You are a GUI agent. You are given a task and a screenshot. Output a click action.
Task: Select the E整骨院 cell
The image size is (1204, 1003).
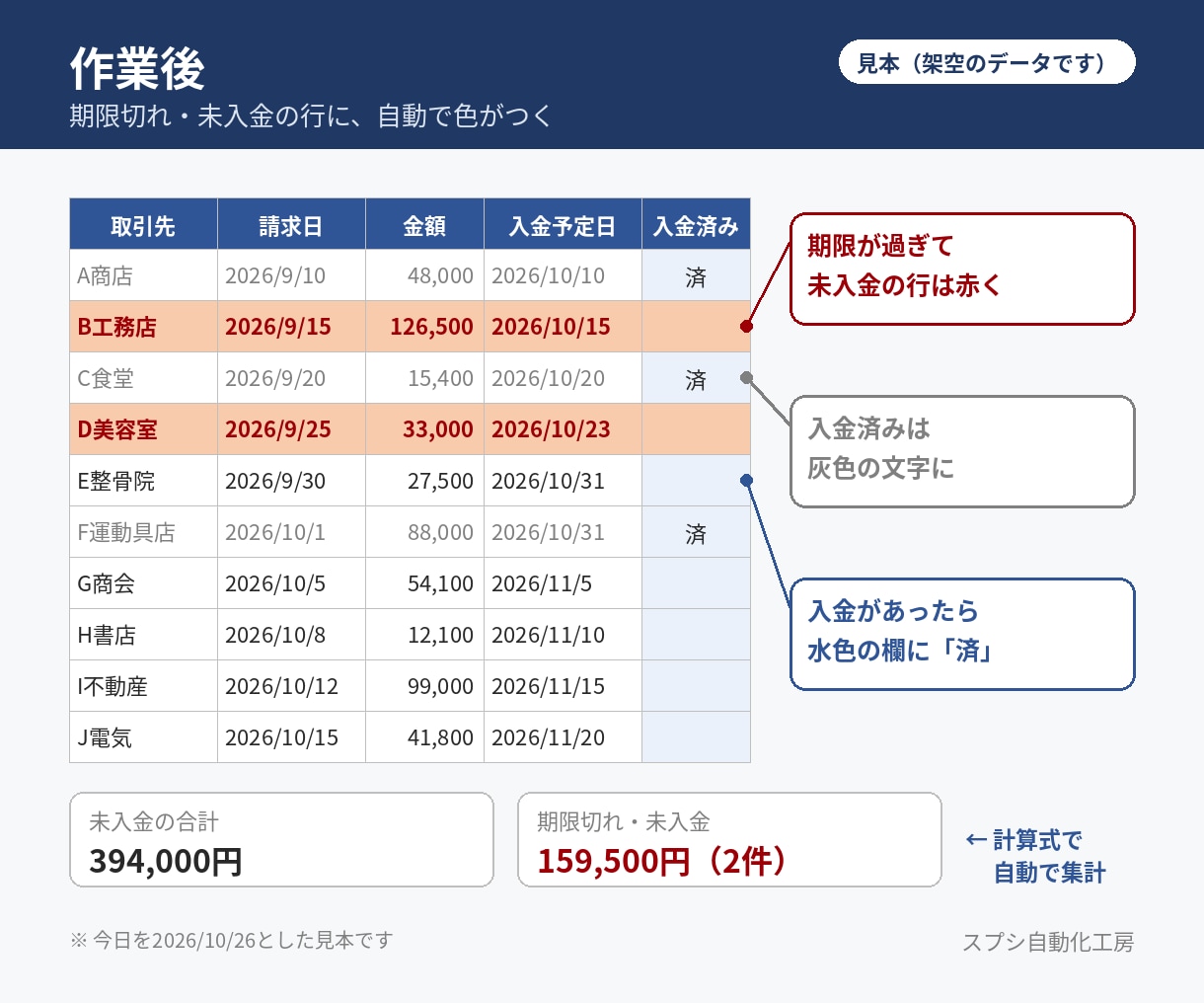tap(143, 481)
